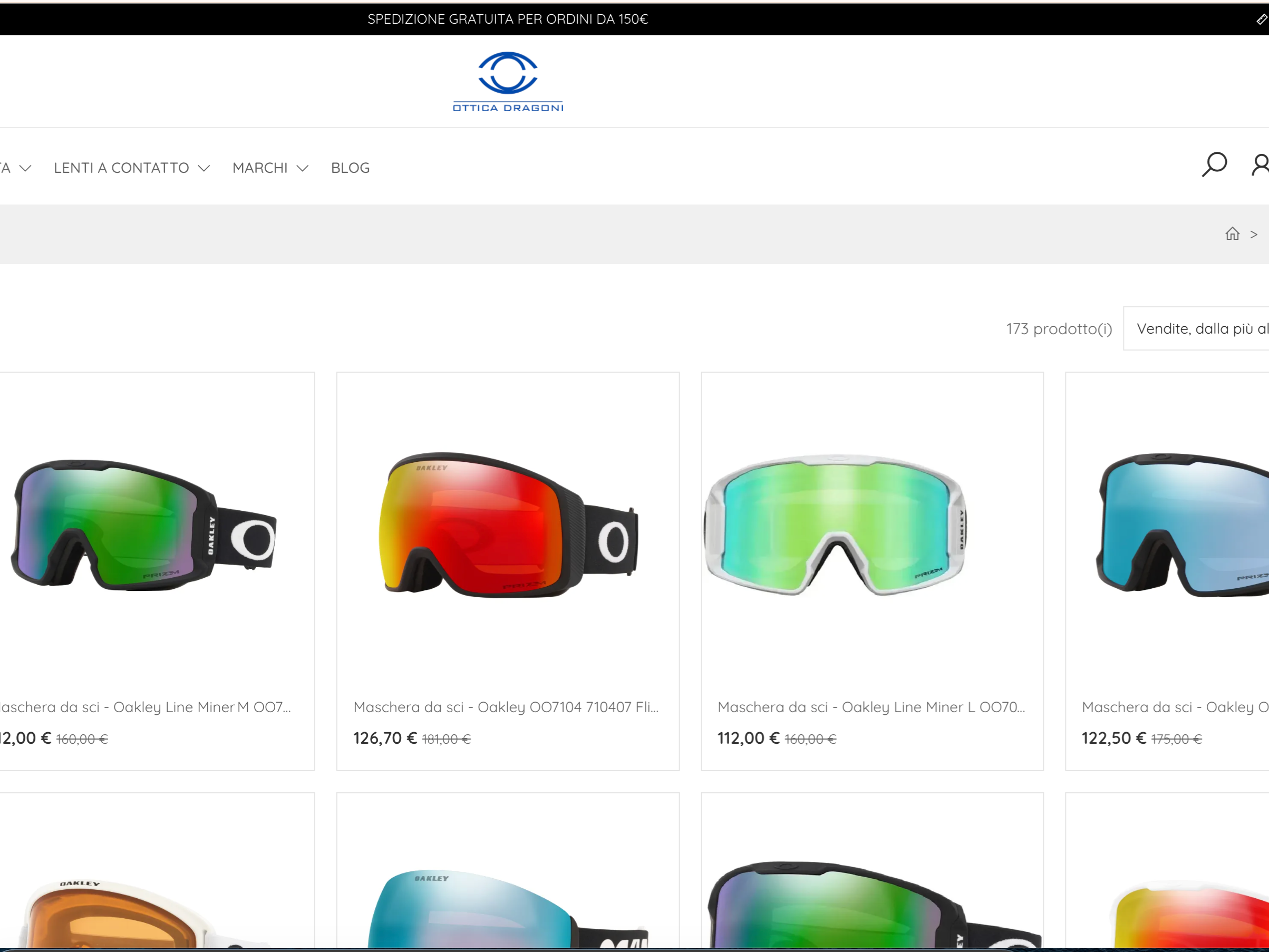Expand the Marchi menu

point(270,168)
